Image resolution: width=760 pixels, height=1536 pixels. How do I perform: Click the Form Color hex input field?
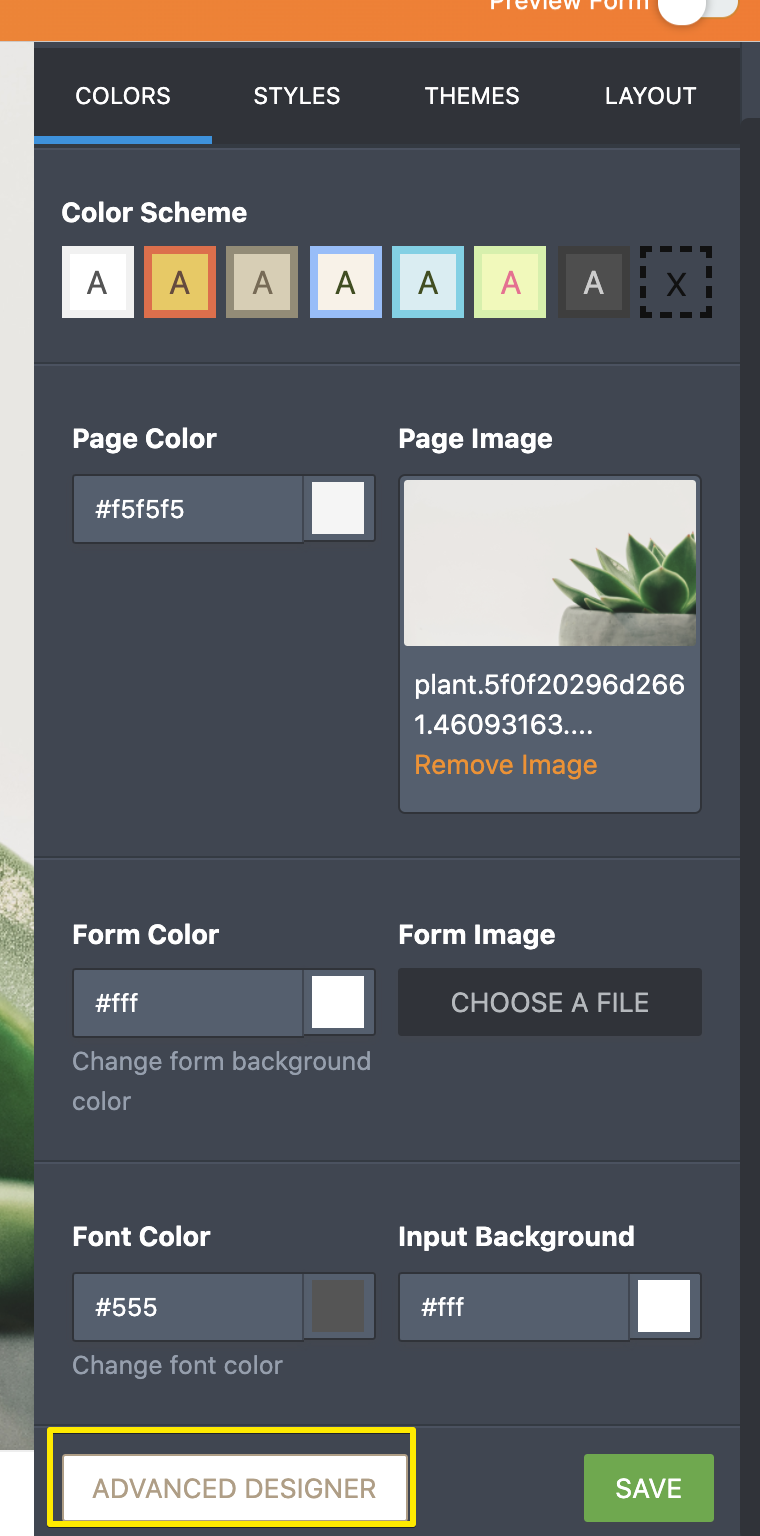[188, 1002]
